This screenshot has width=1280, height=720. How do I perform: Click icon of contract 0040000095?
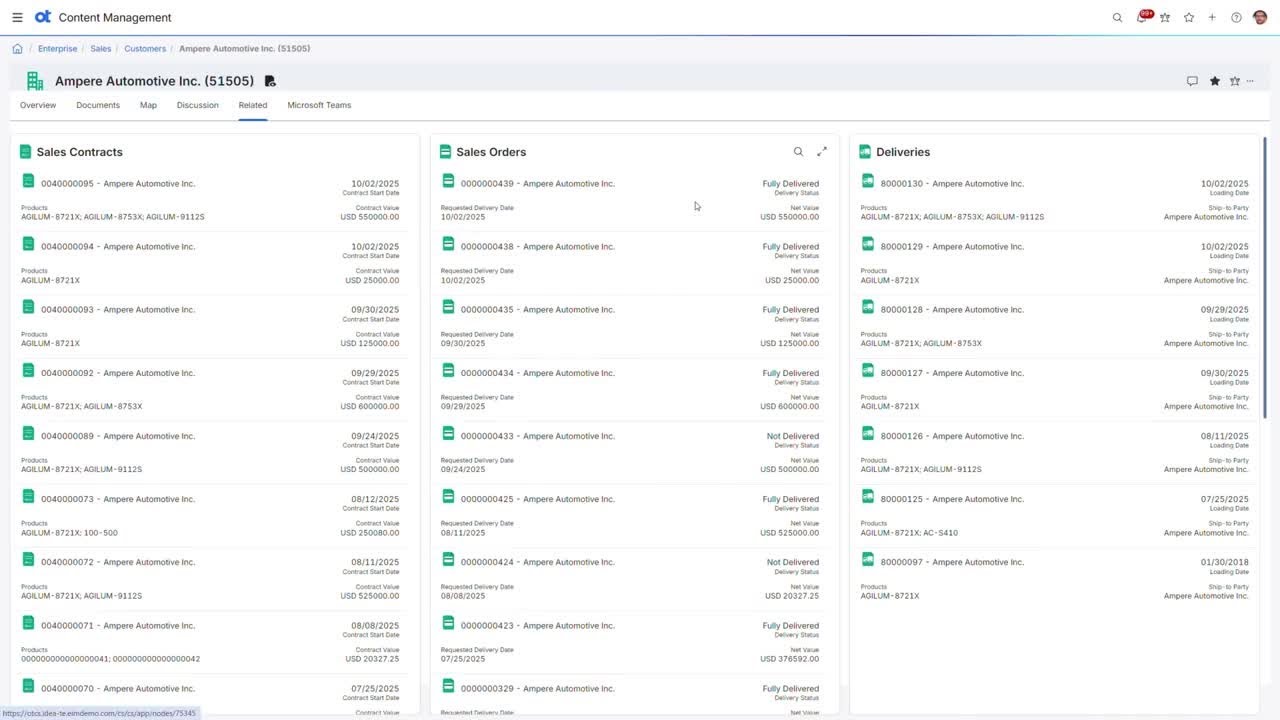[x=28, y=181]
